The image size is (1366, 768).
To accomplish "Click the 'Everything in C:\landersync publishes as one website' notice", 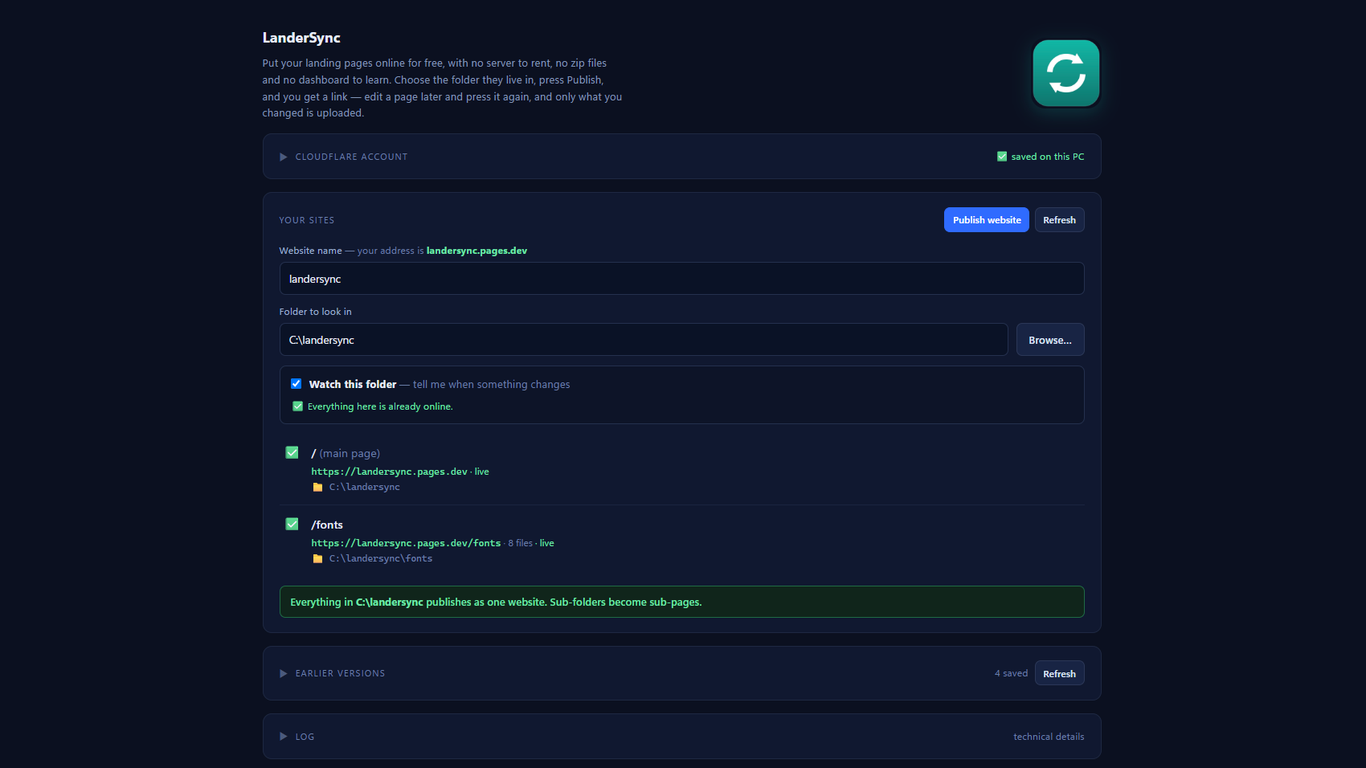I will click(682, 602).
